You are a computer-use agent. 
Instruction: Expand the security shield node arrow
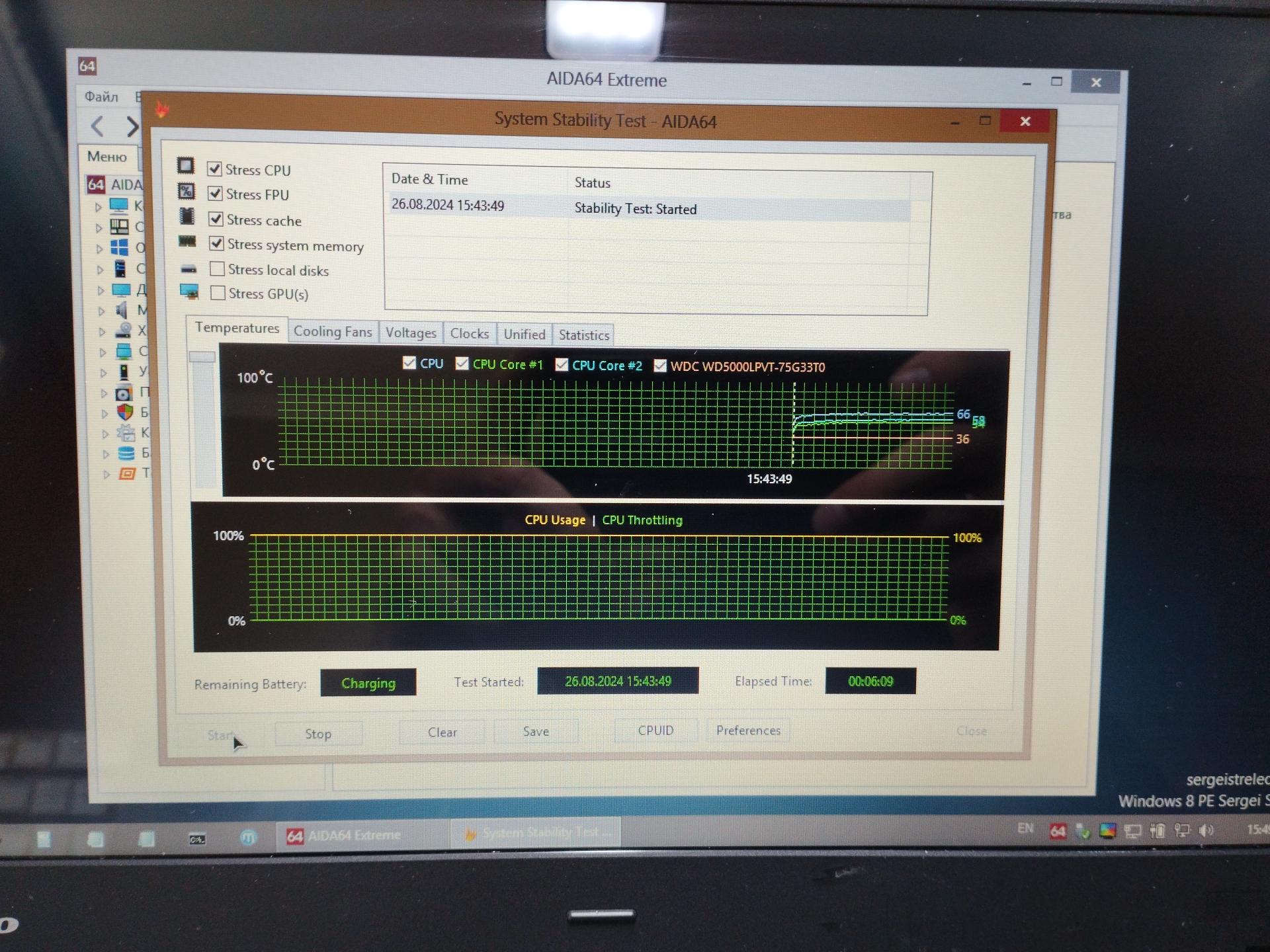point(105,413)
